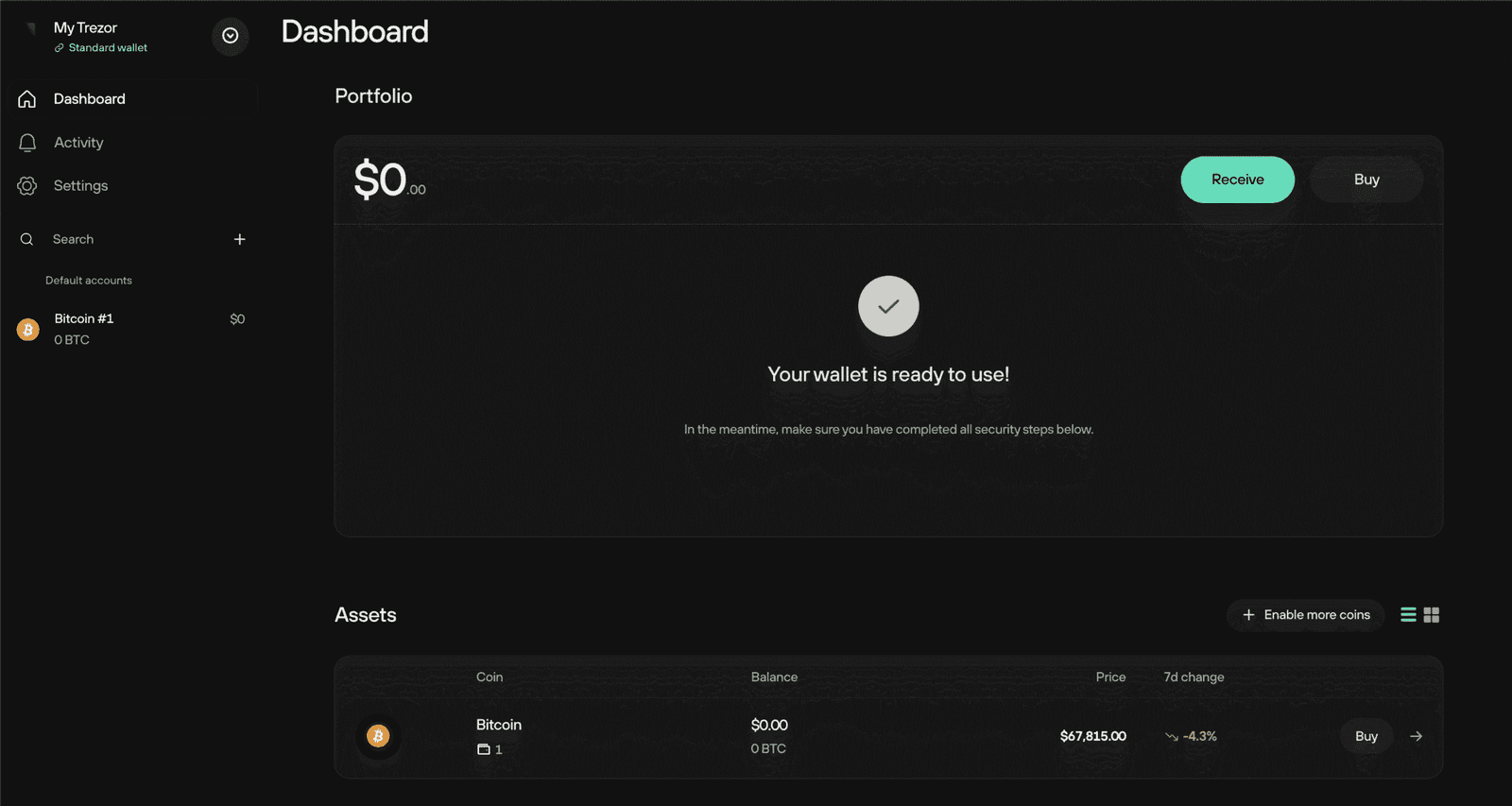This screenshot has height=806, width=1512.
Task: Click the $0.00 balance in Bitcoin row
Action: point(769,725)
